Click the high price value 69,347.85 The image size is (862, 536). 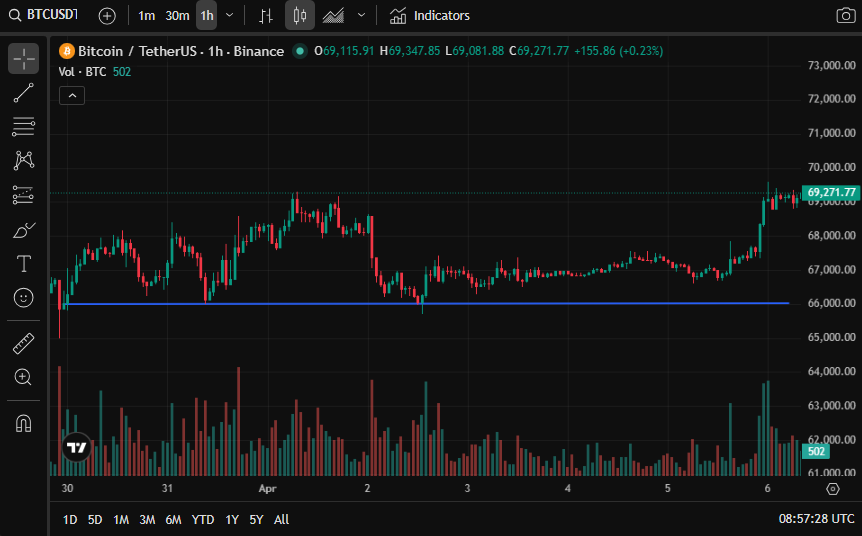tap(415, 51)
